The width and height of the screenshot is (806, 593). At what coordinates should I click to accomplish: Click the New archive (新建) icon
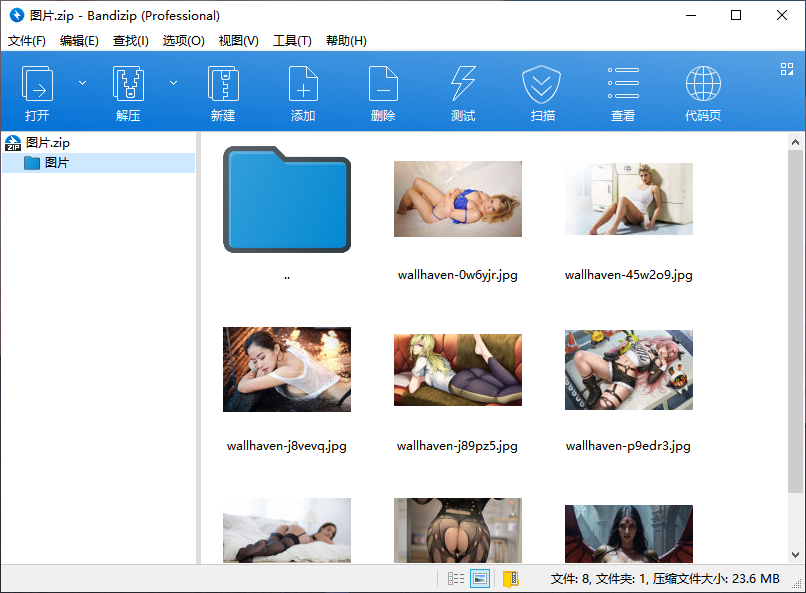pos(223,85)
